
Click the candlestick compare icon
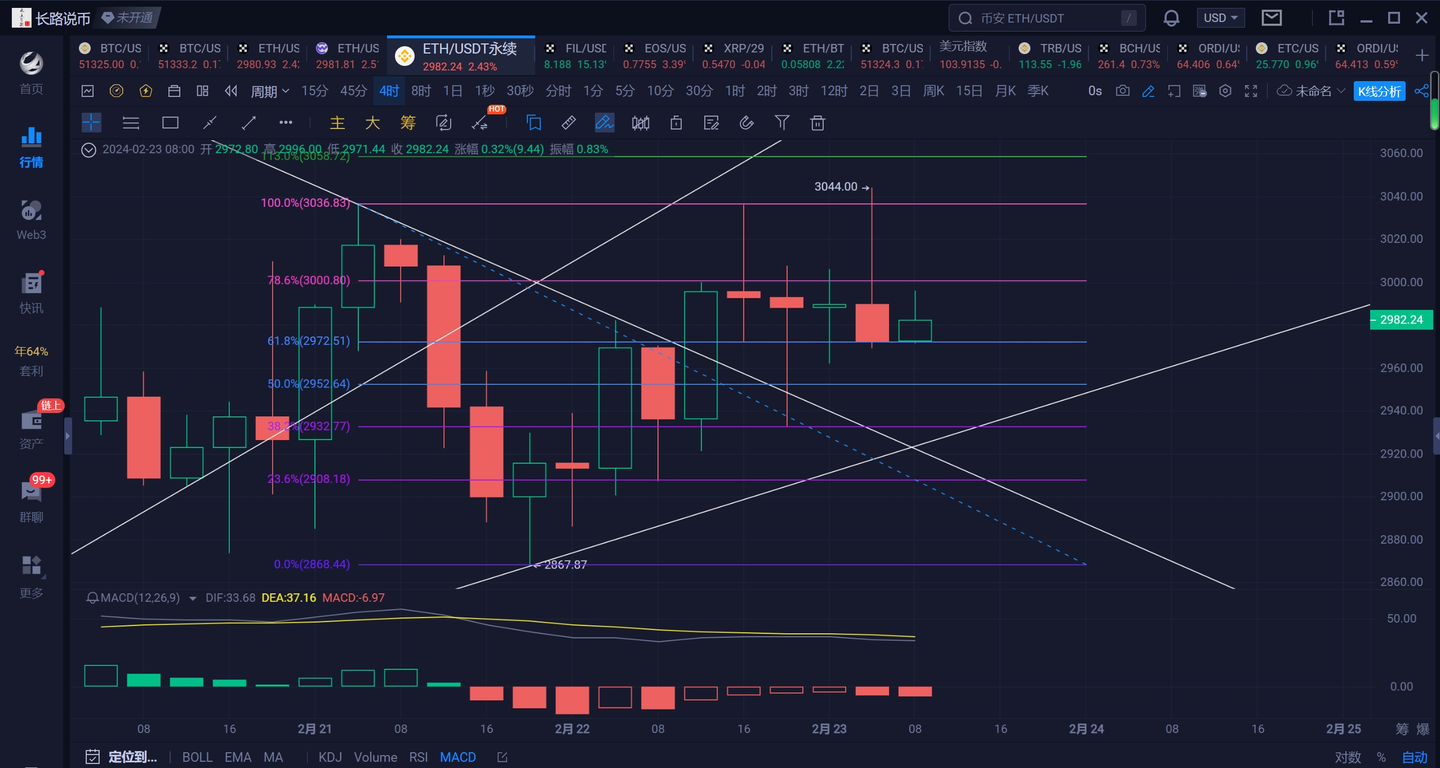[641, 123]
